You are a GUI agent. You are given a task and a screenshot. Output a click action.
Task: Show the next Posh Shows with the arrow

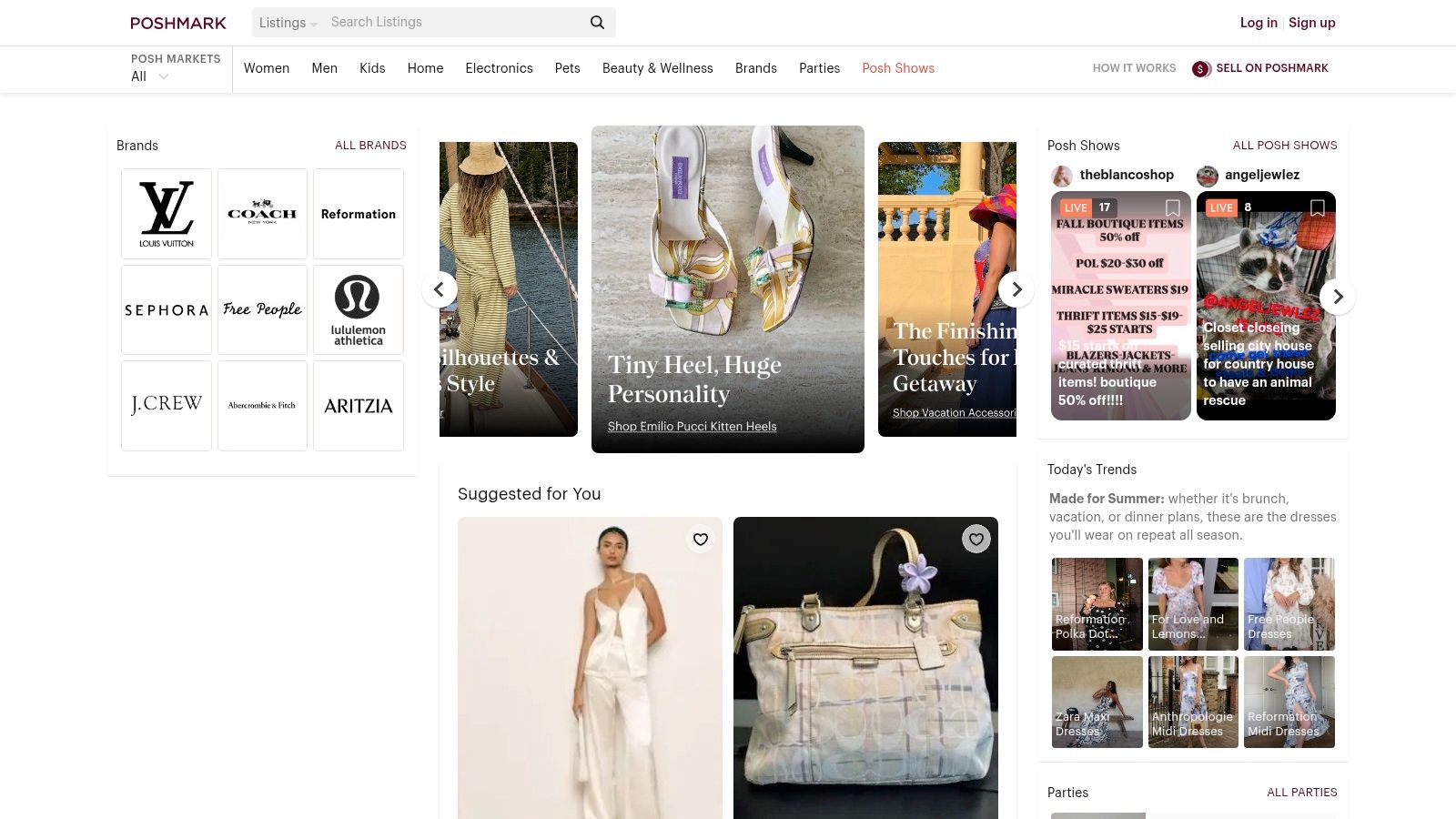(x=1338, y=297)
